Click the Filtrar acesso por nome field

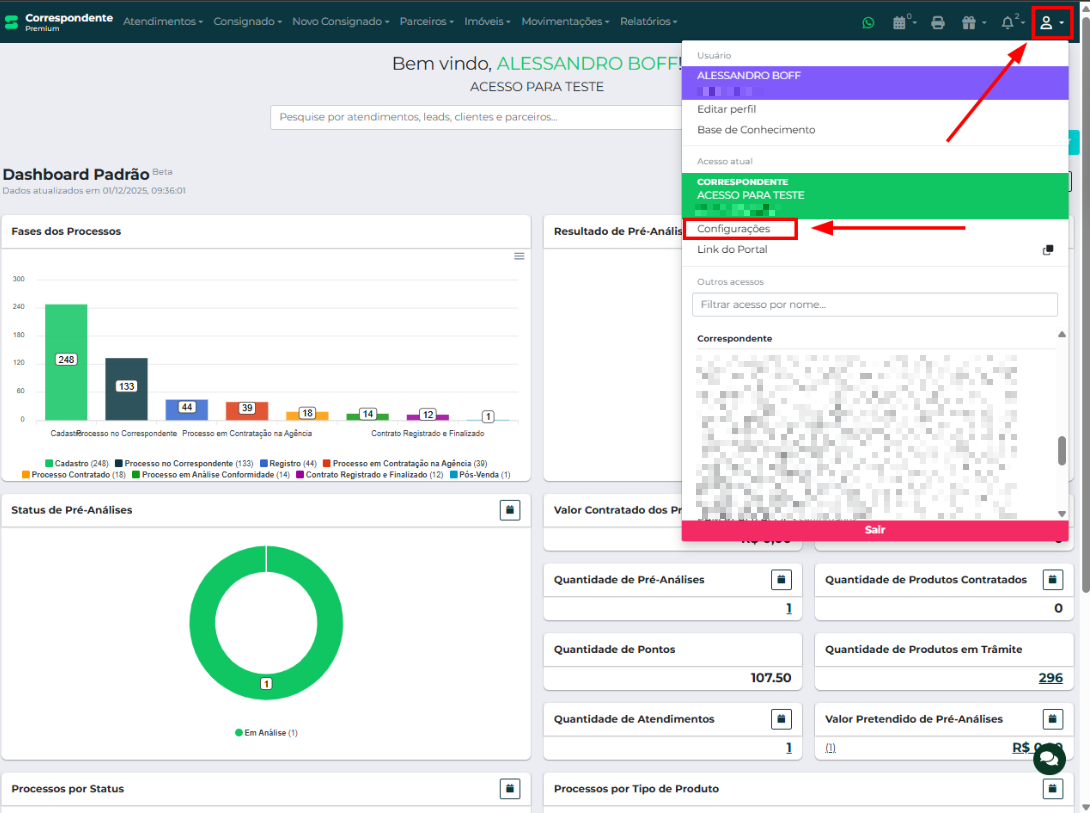[x=874, y=304]
